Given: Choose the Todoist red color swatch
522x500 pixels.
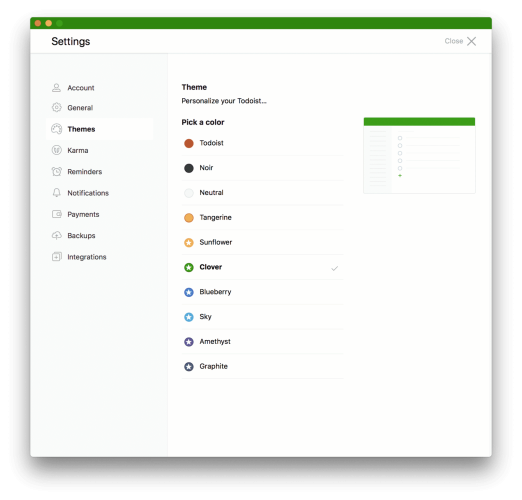Looking at the screenshot, I should [189, 143].
